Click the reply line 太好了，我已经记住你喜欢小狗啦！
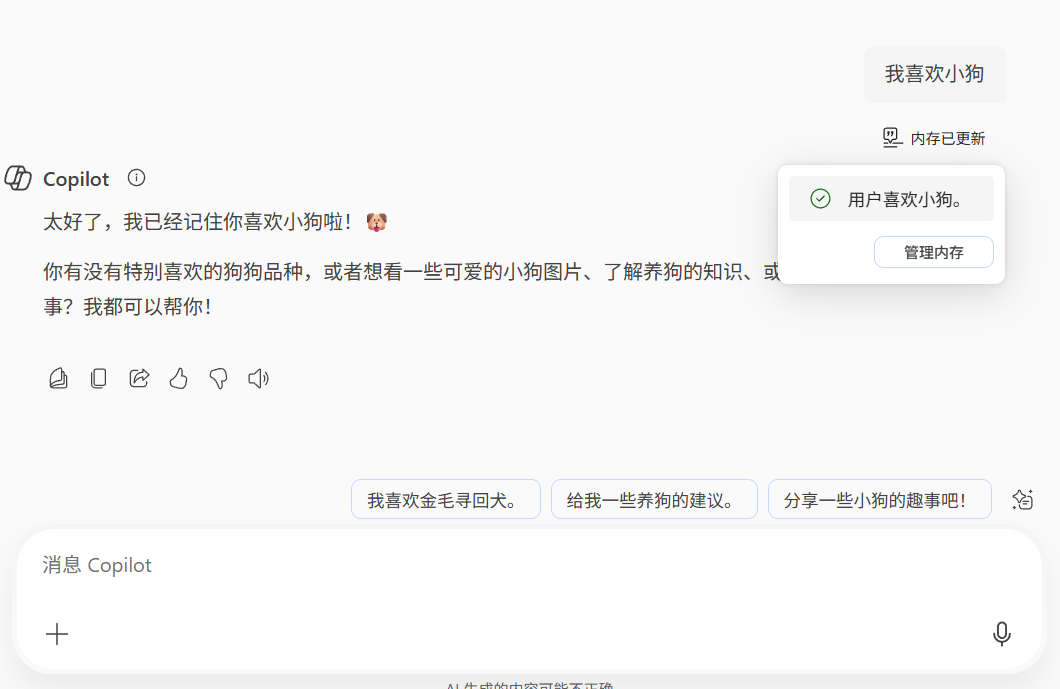This screenshot has height=689, width=1060. [197, 222]
